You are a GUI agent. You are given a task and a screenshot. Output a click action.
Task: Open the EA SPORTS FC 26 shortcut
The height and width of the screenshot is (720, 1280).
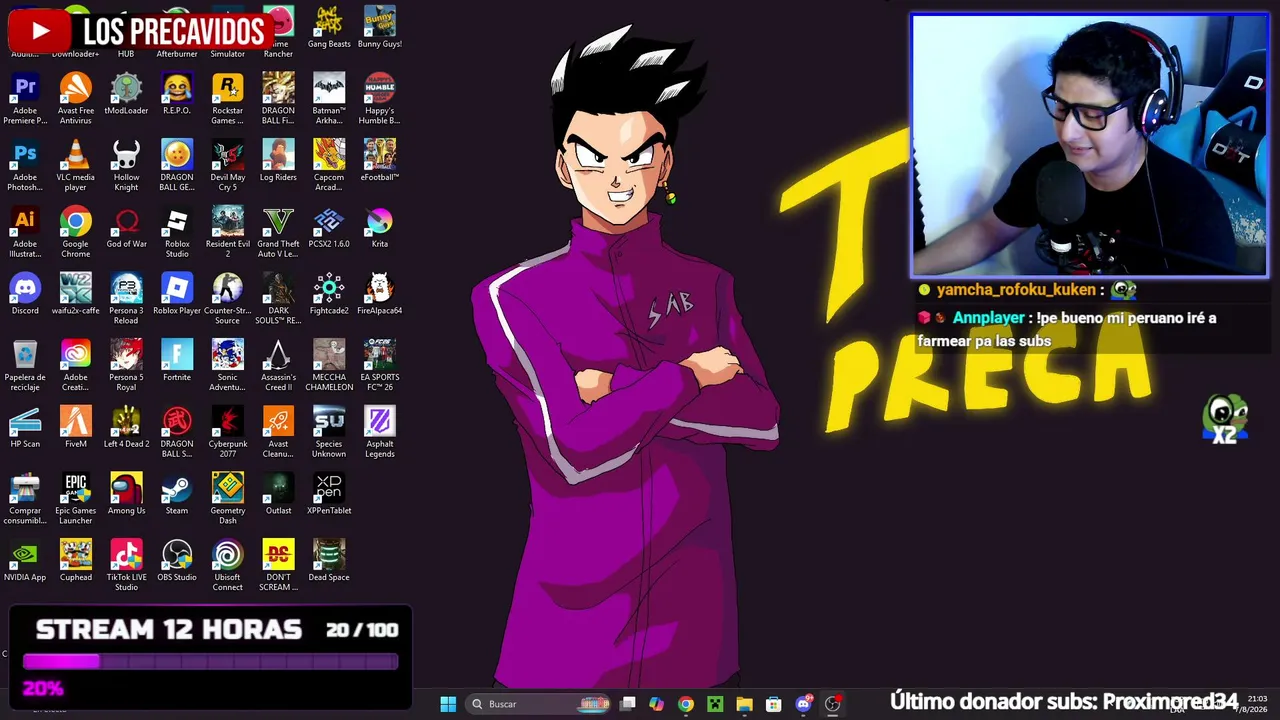click(380, 367)
